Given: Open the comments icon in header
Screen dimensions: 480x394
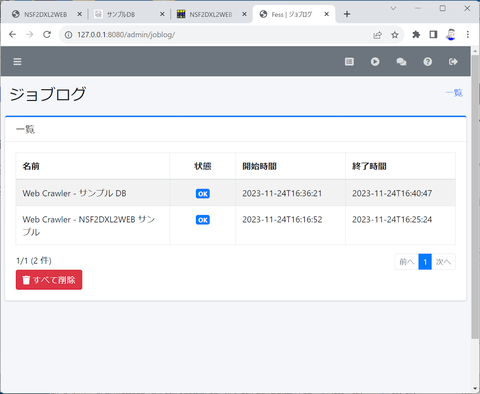Looking at the screenshot, I should [401, 62].
